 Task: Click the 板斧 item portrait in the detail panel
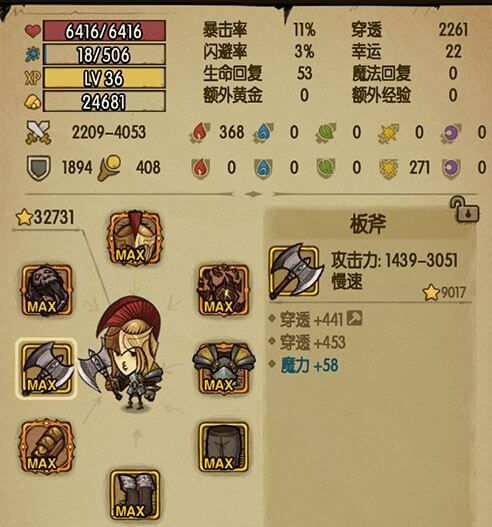296,271
